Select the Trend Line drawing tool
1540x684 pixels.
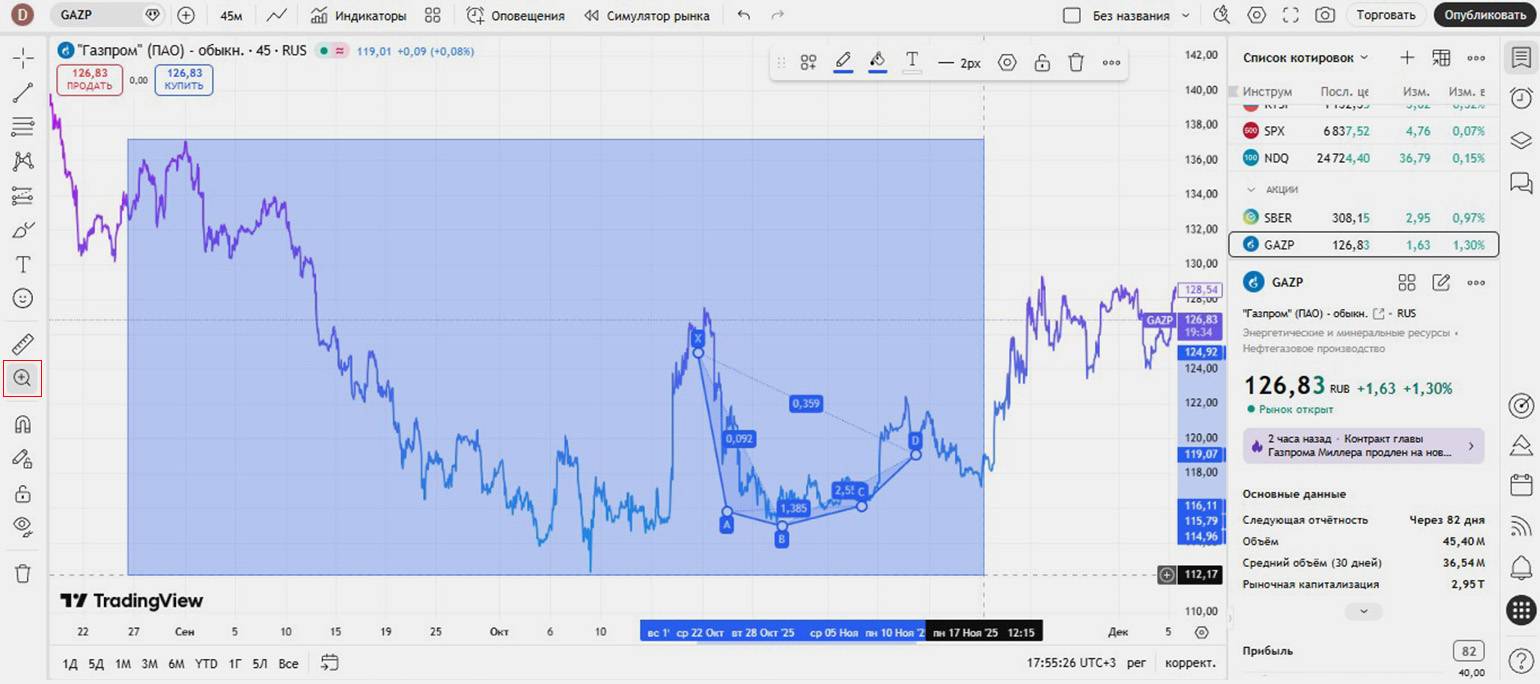22,93
